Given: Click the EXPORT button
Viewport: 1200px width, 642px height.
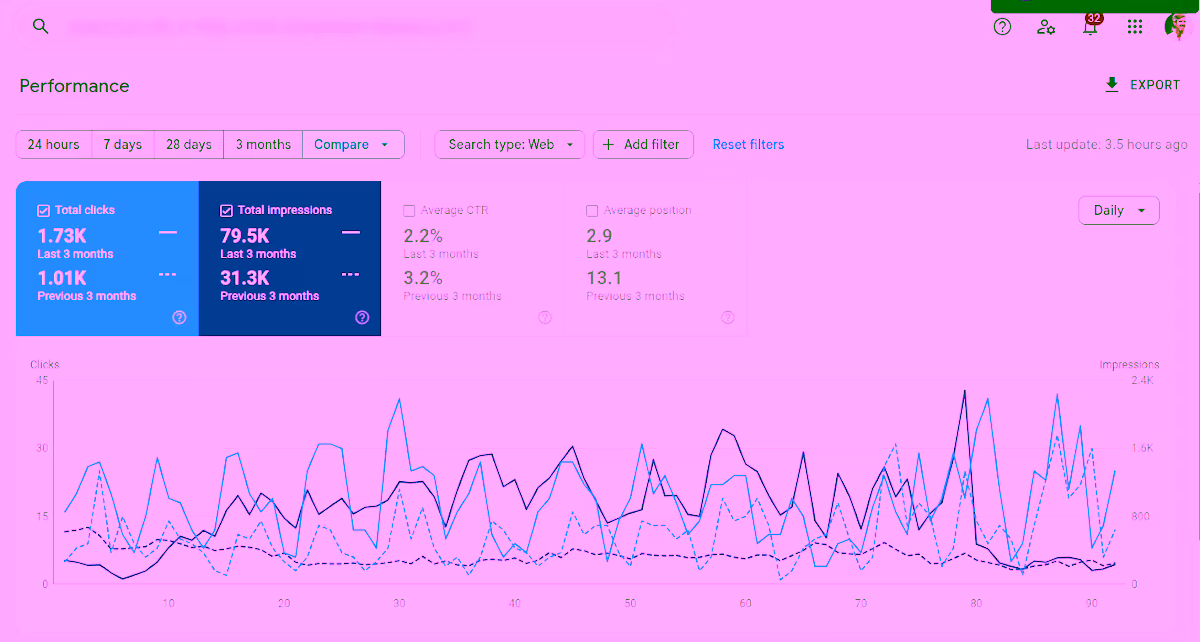Looking at the screenshot, I should point(1142,85).
